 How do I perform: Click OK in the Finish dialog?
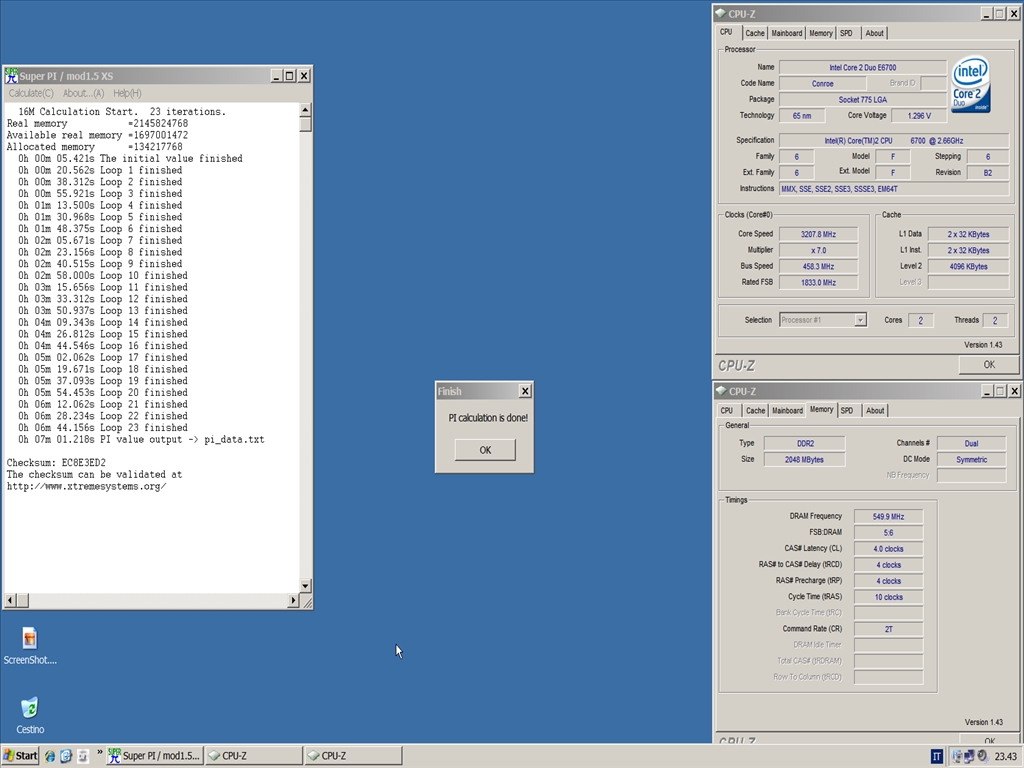click(x=485, y=450)
